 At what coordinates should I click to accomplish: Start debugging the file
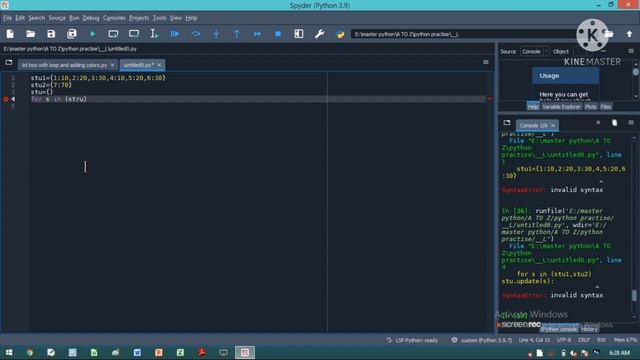click(175, 34)
